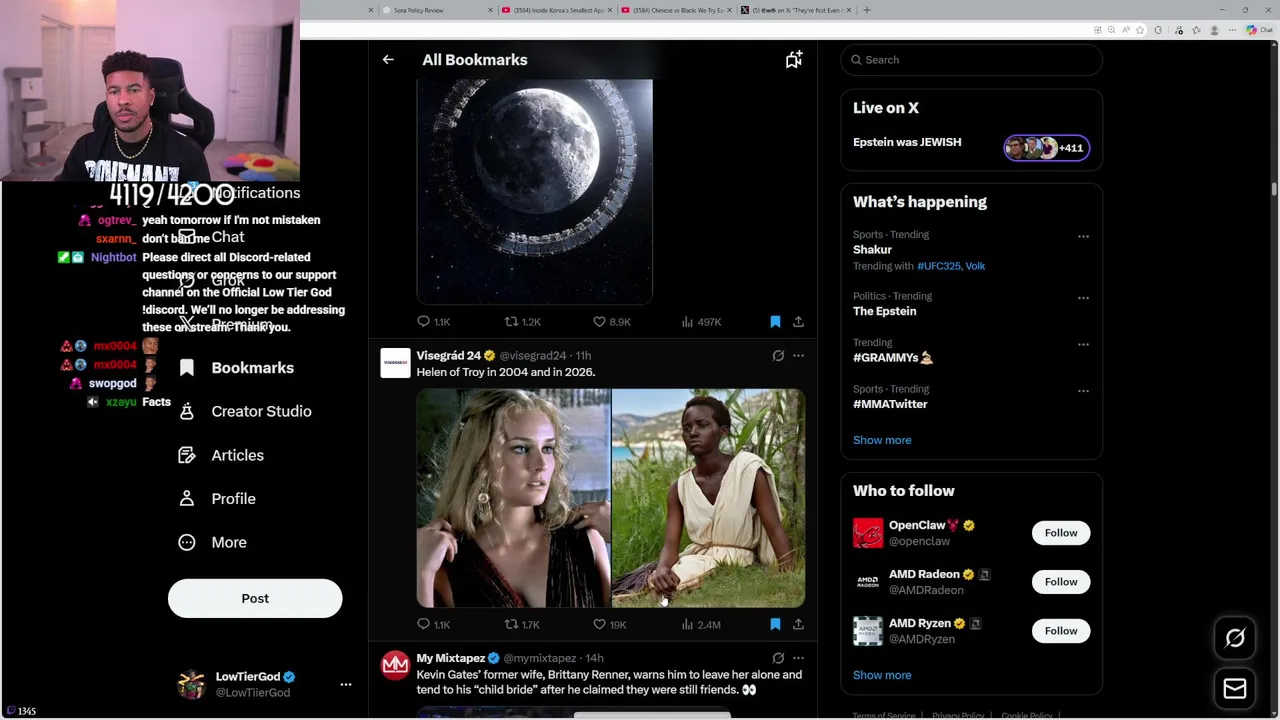Follow the AMD Radeon account
The width and height of the screenshot is (1280, 720).
pyautogui.click(x=1061, y=582)
